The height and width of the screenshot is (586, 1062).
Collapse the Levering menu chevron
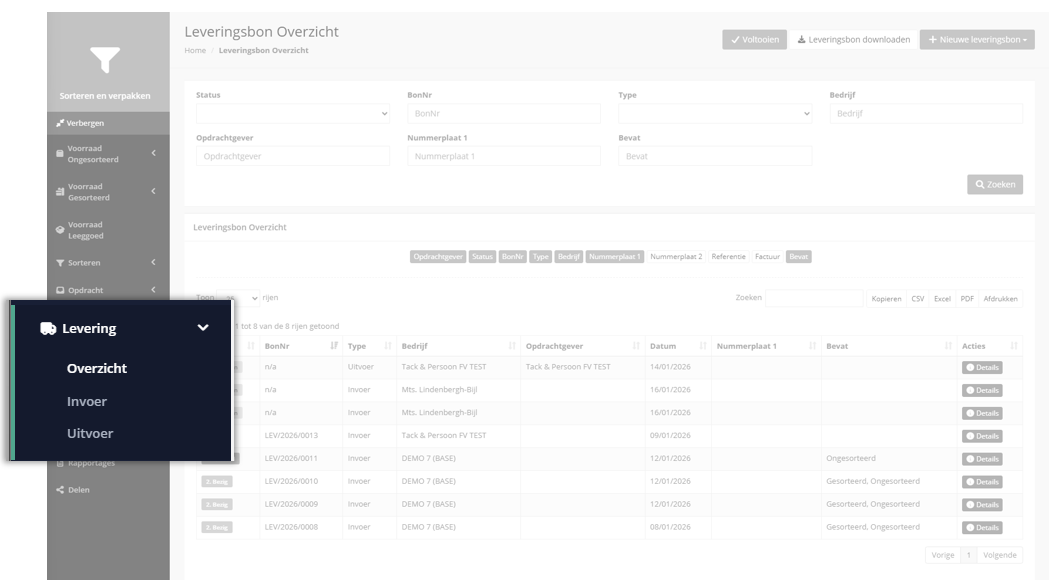(203, 328)
